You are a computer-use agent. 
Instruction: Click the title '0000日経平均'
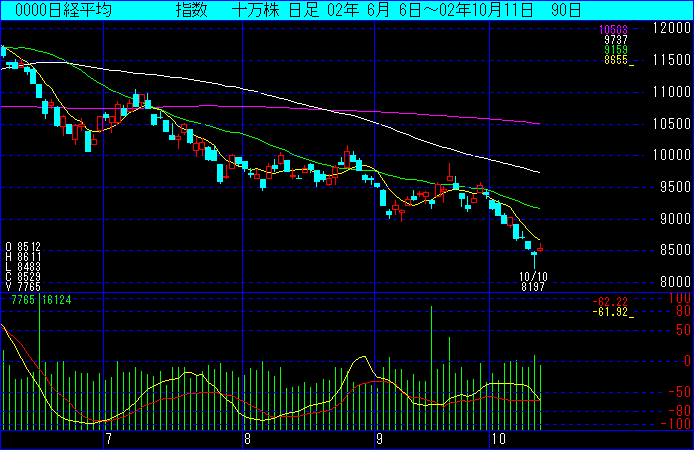coord(63,10)
